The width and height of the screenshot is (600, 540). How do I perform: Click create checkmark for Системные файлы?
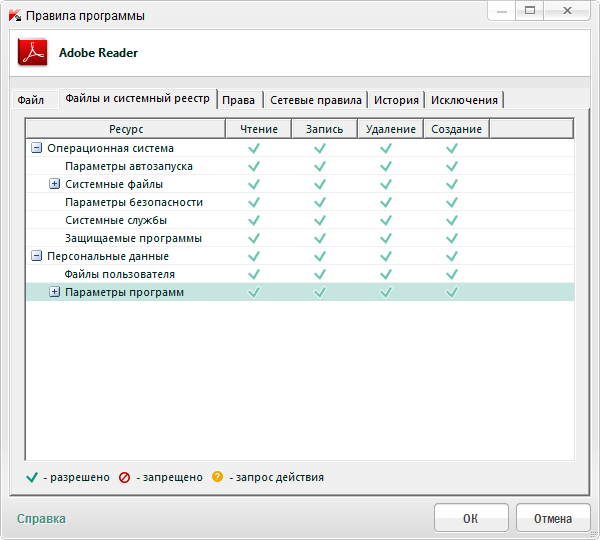[452, 184]
